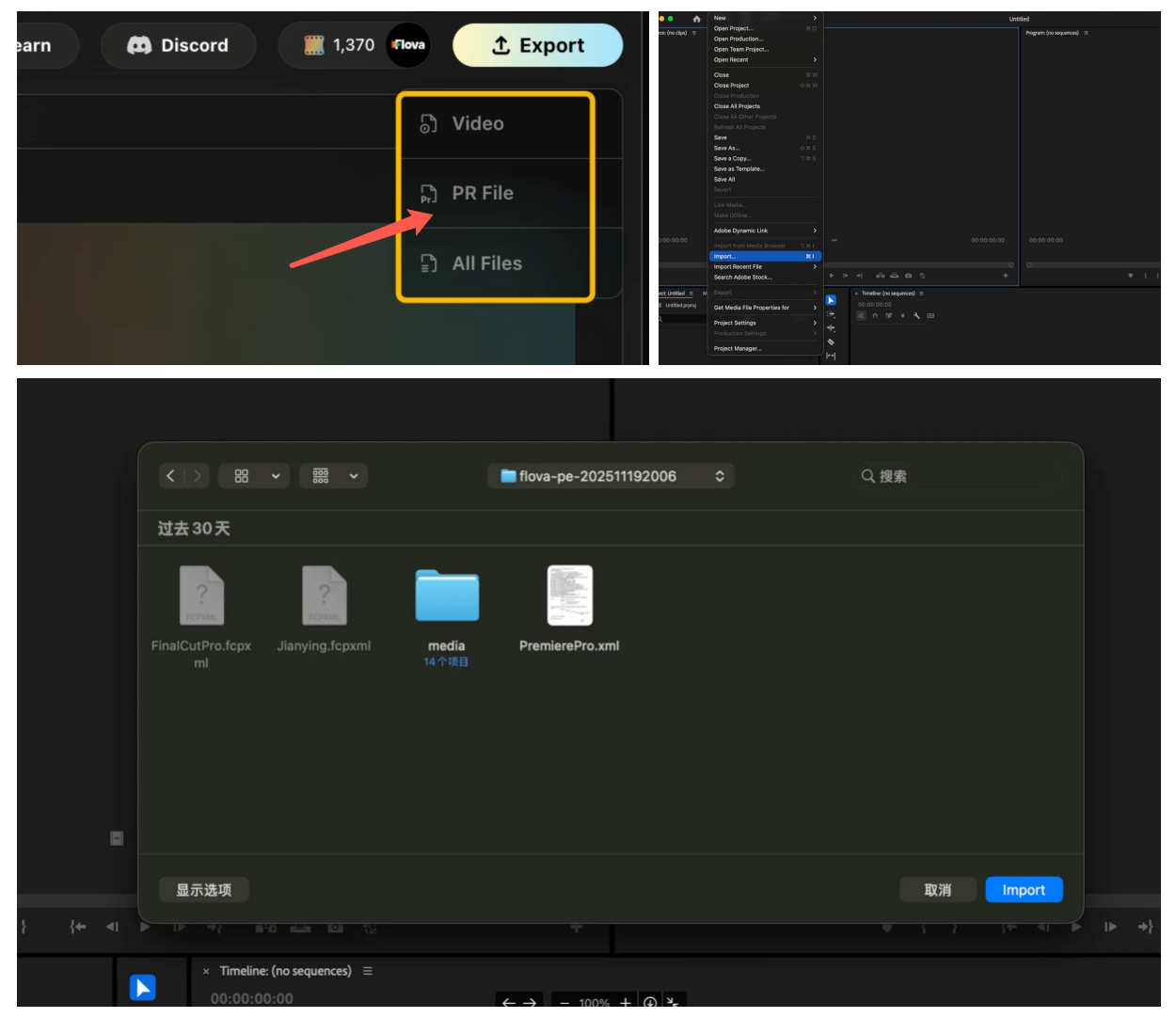
Task: Toggle insert sequences as nests button
Action: (x=861, y=316)
